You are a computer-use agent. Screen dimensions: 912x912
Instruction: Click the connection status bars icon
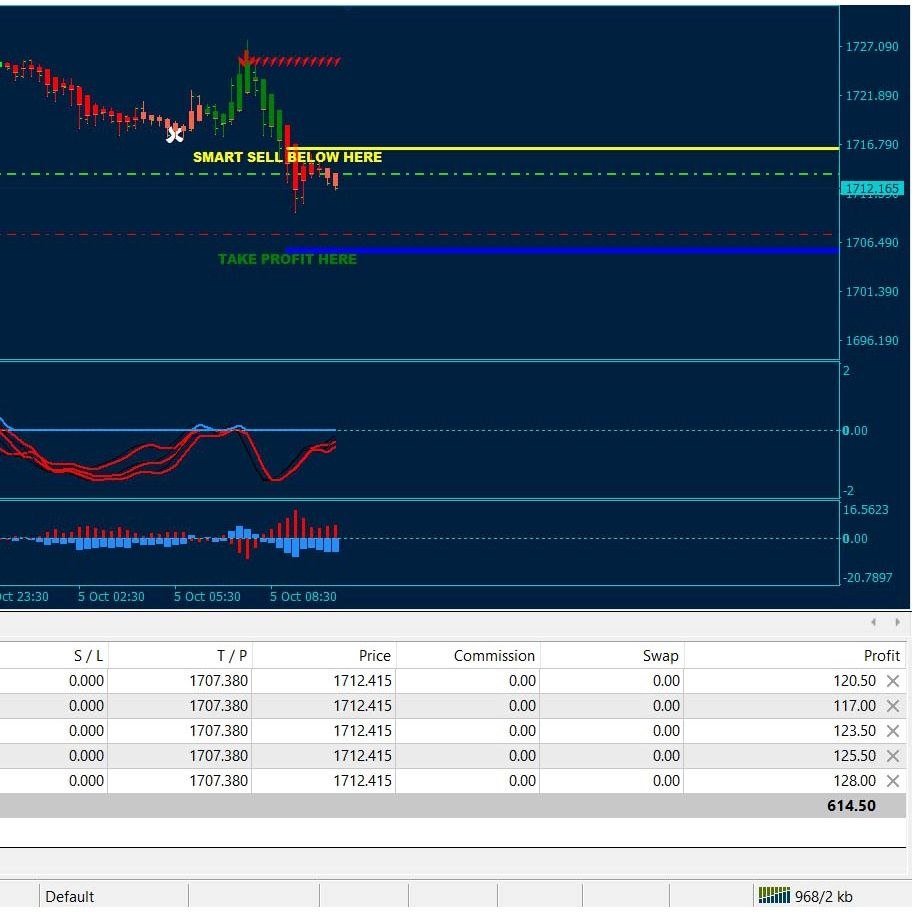coord(774,896)
